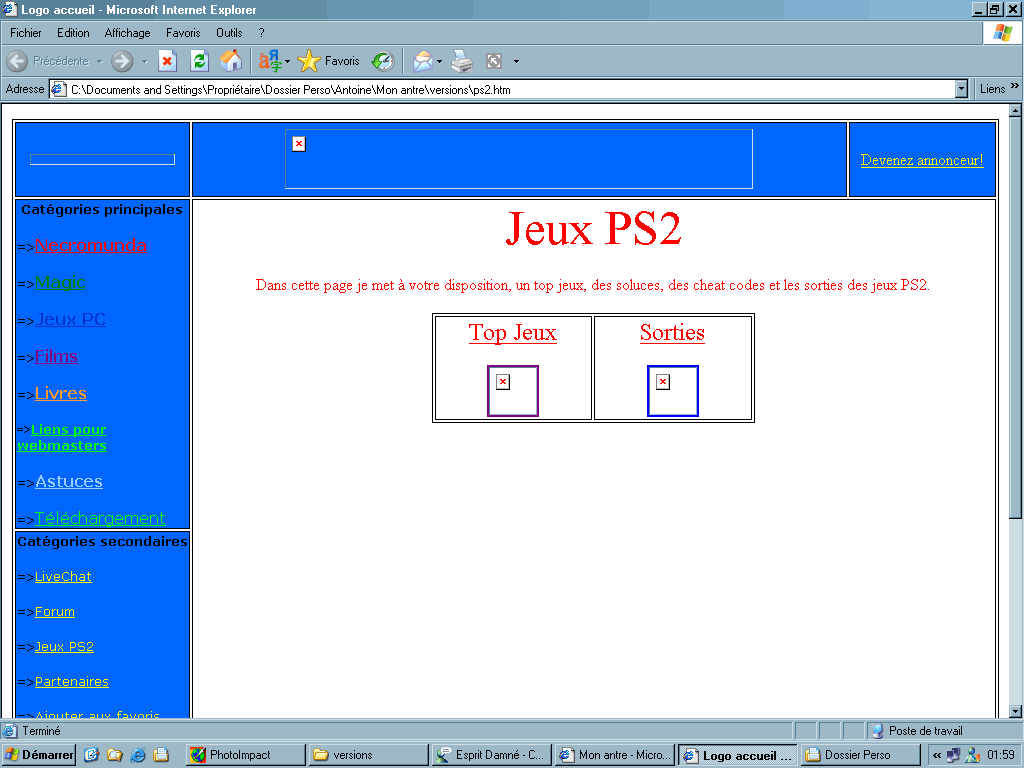1024x768 pixels.
Task: Open the Edition menu
Action: pyautogui.click(x=73, y=33)
